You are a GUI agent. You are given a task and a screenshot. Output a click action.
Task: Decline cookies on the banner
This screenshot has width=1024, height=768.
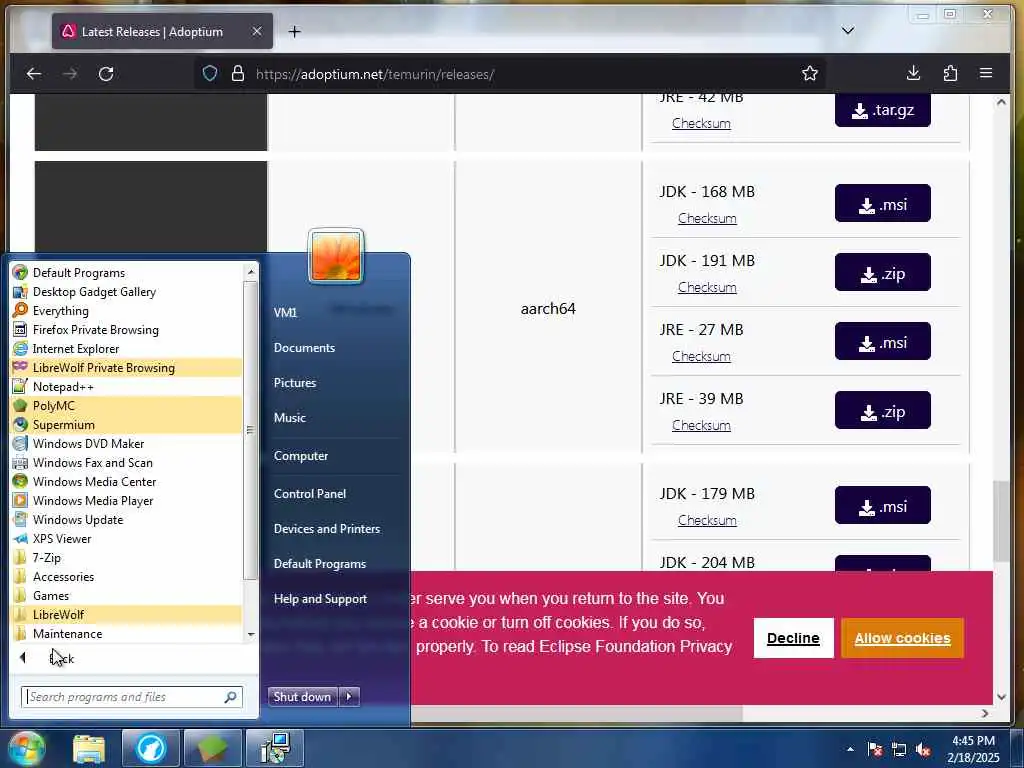click(x=793, y=638)
